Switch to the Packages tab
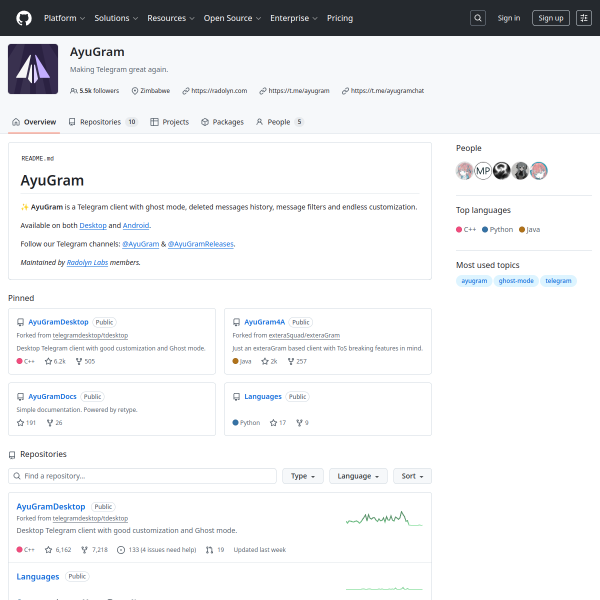 click(x=222, y=122)
